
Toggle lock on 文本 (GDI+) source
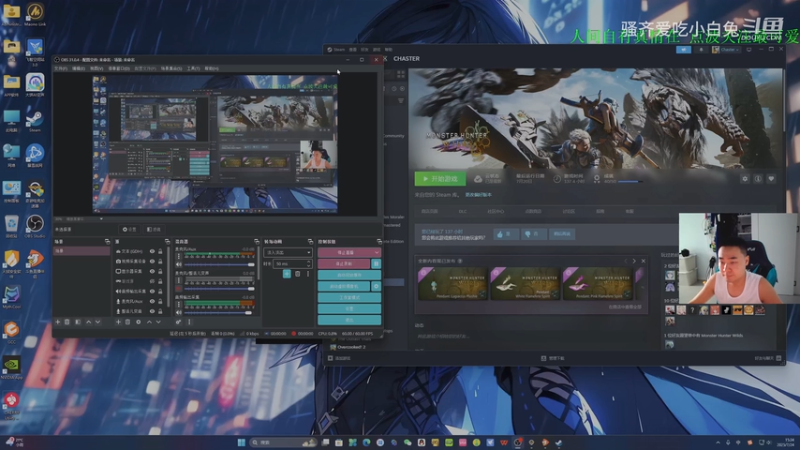[x=160, y=252]
